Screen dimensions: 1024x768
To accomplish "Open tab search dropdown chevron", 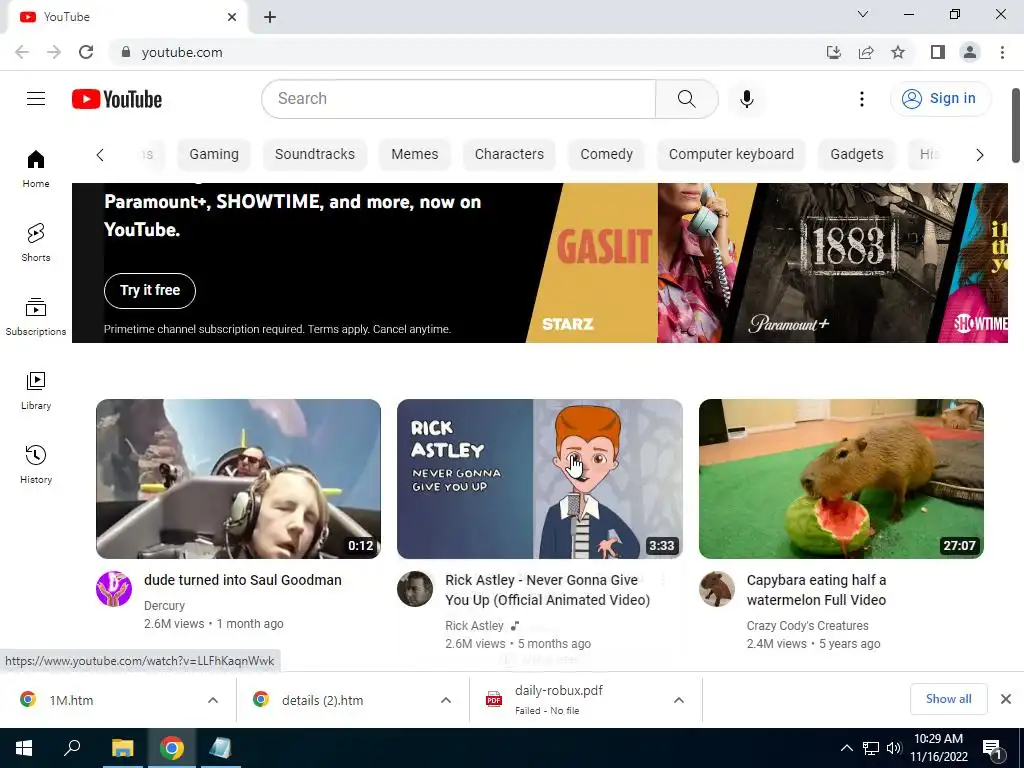I will pyautogui.click(x=863, y=14).
